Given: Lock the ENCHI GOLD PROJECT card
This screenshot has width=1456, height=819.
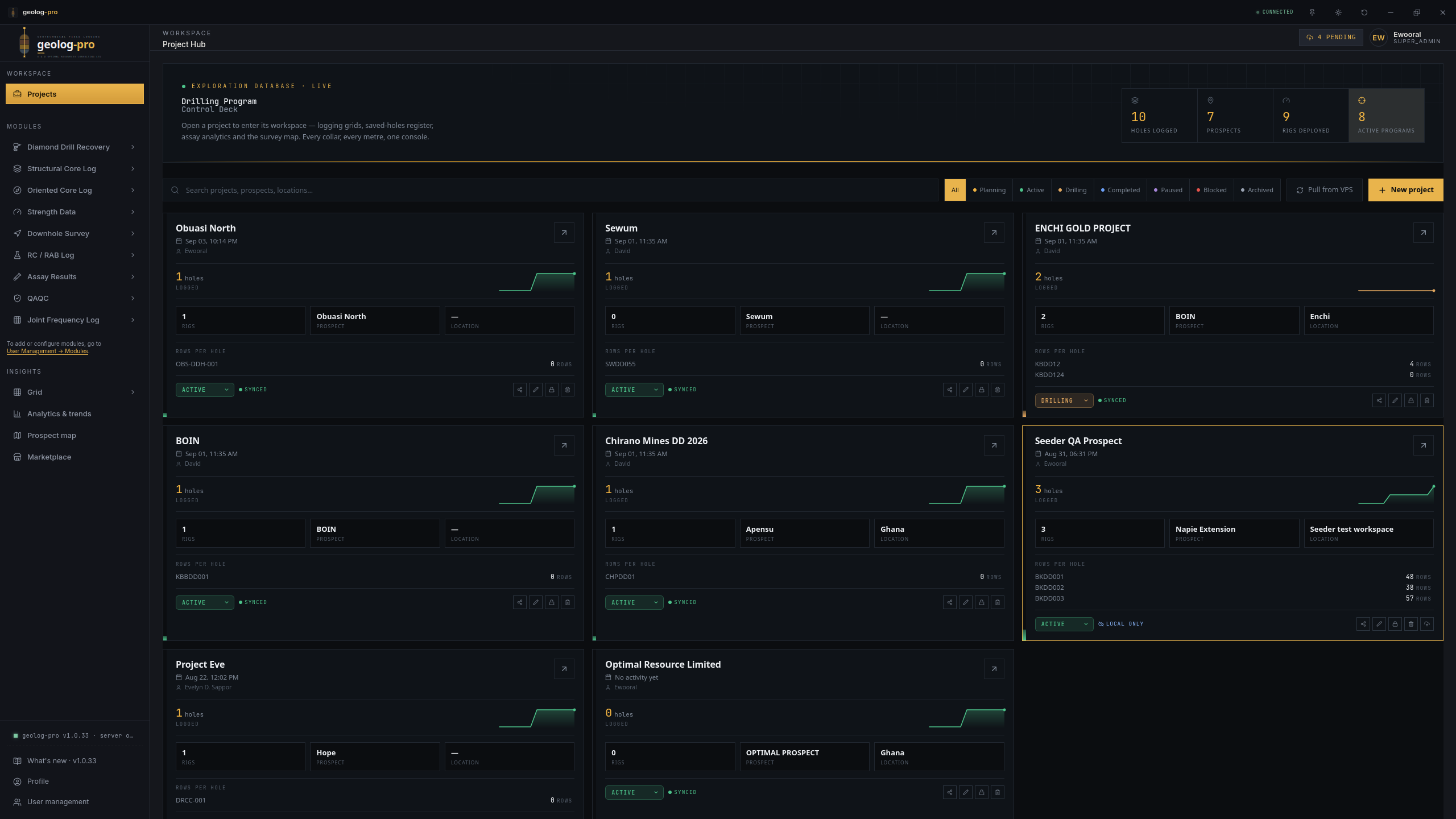Looking at the screenshot, I should [x=1411, y=400].
